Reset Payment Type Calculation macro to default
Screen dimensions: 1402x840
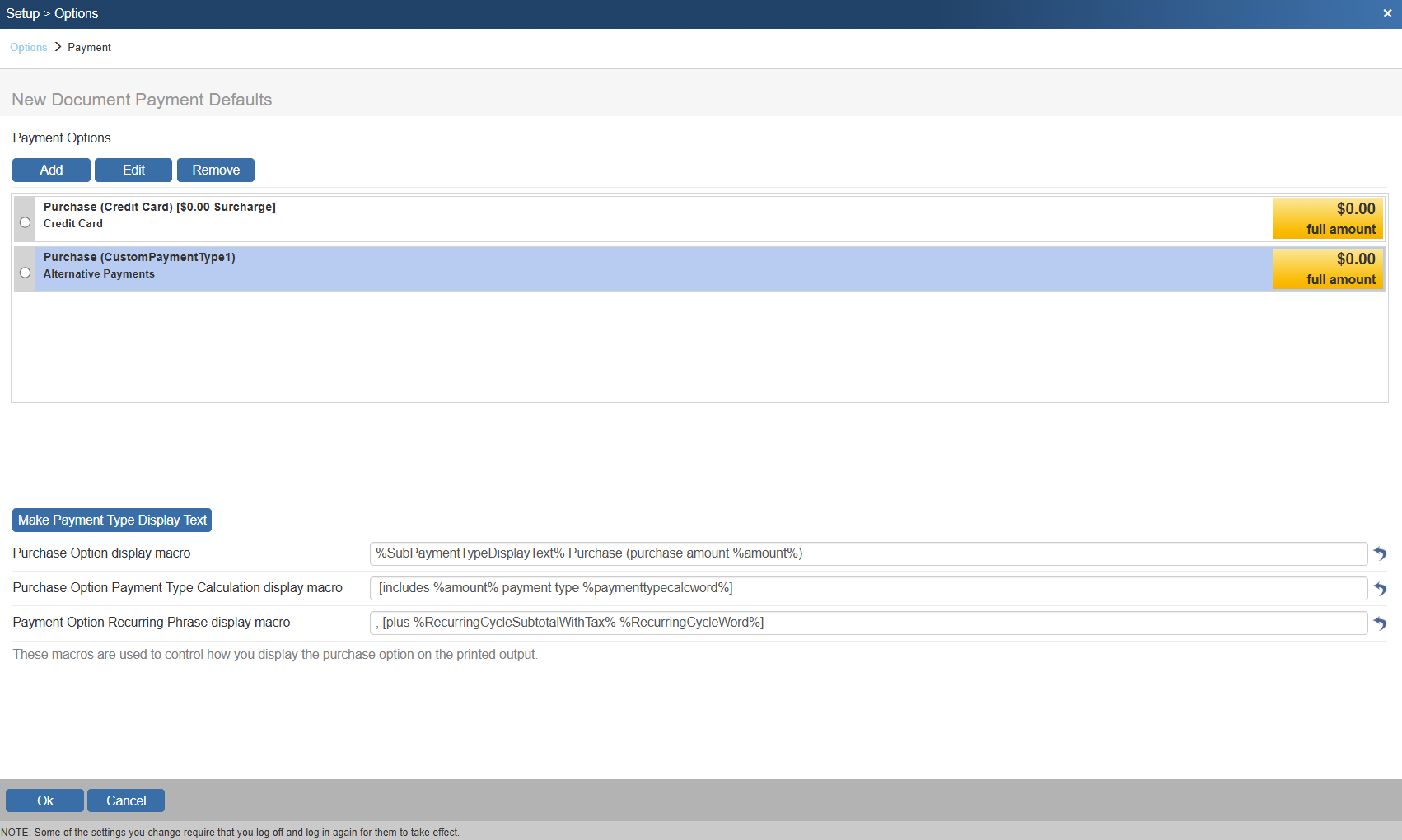[1380, 589]
